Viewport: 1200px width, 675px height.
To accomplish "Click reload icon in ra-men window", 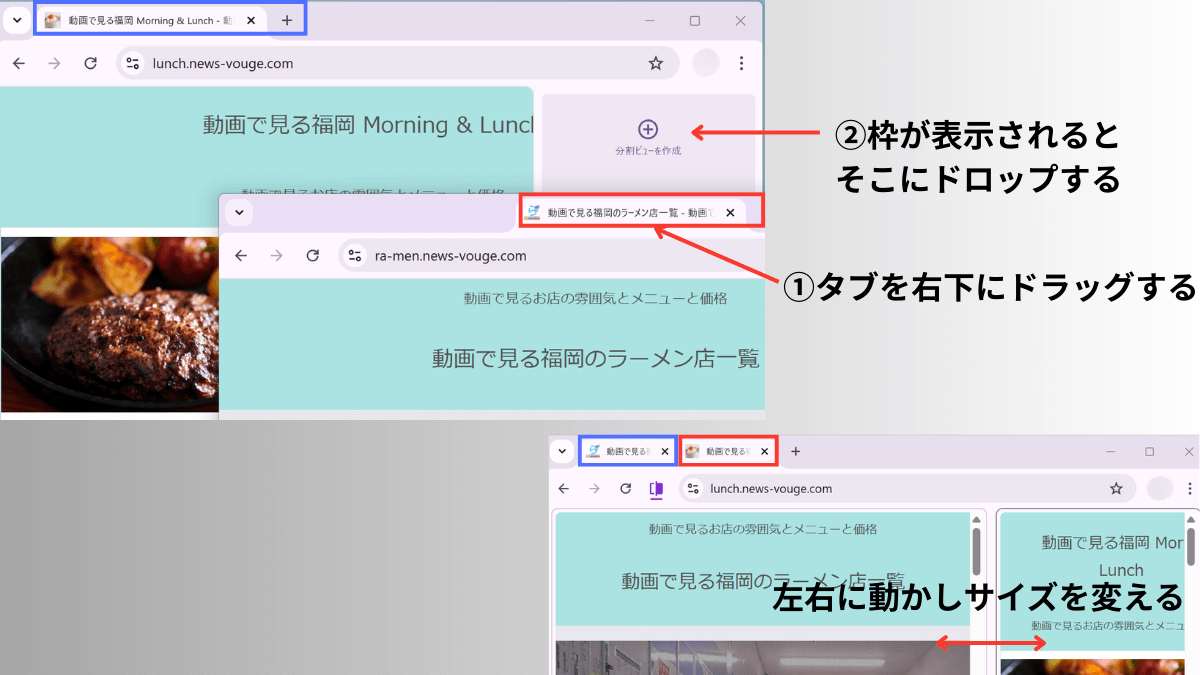I will [x=311, y=255].
